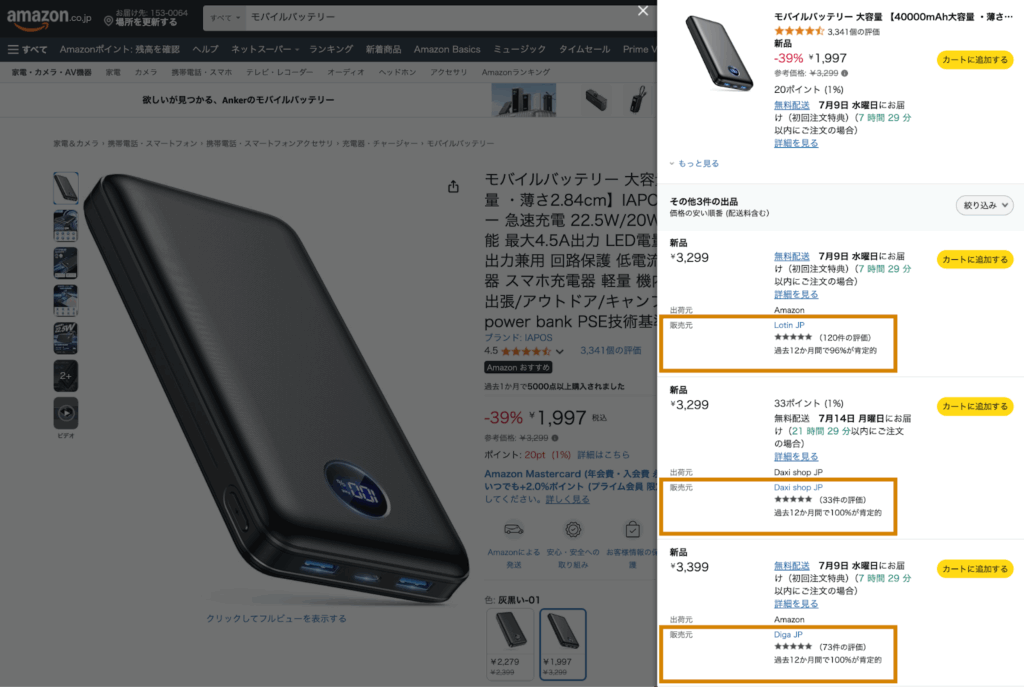
Task: Open the 2+ more images thumbnail
Action: pyautogui.click(x=66, y=375)
